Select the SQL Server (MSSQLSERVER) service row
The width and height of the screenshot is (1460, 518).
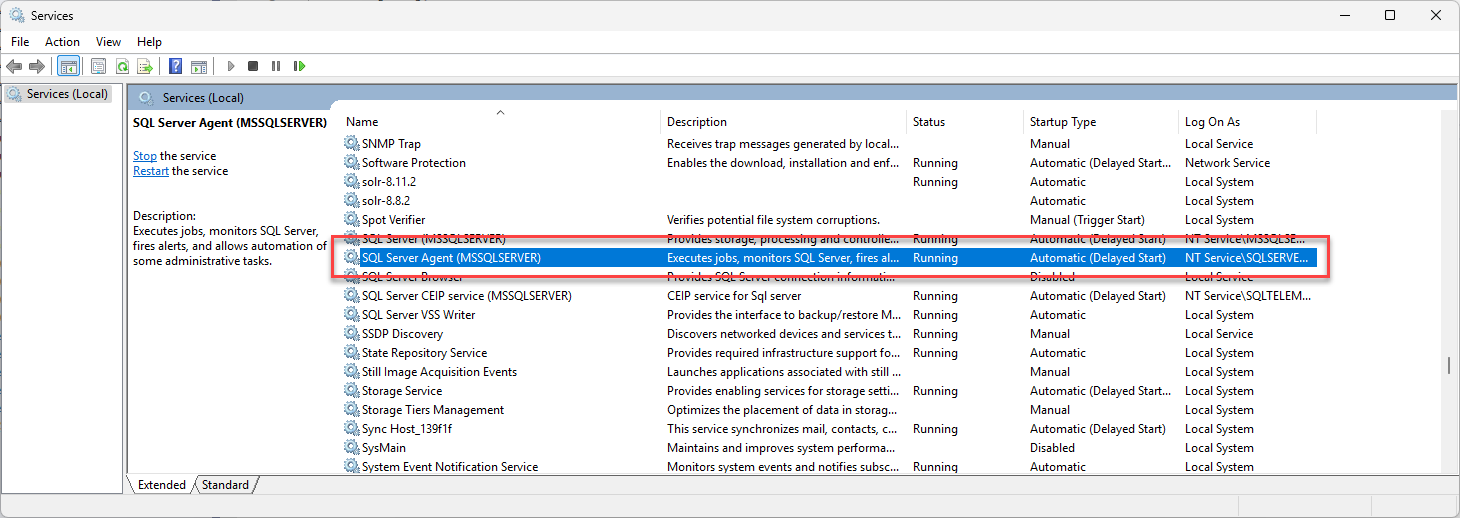tap(830, 239)
